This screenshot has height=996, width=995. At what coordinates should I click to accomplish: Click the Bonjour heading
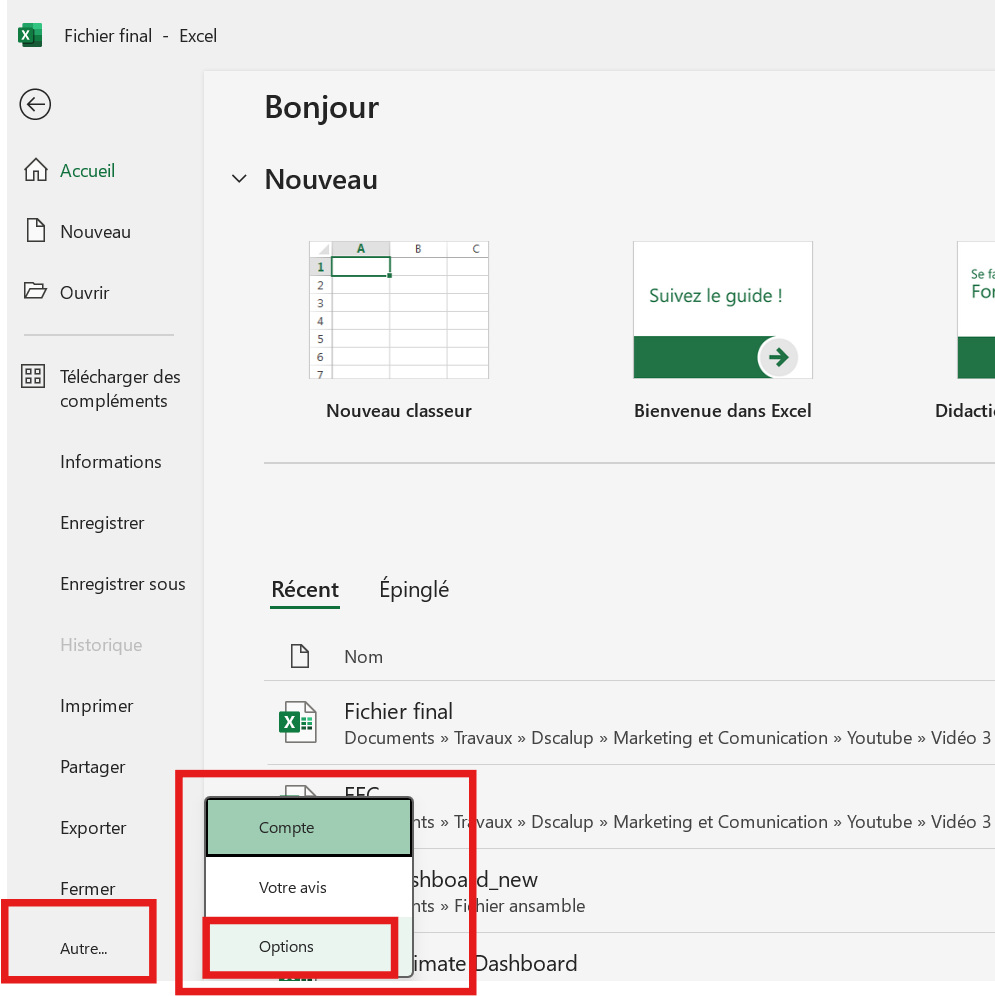[322, 107]
